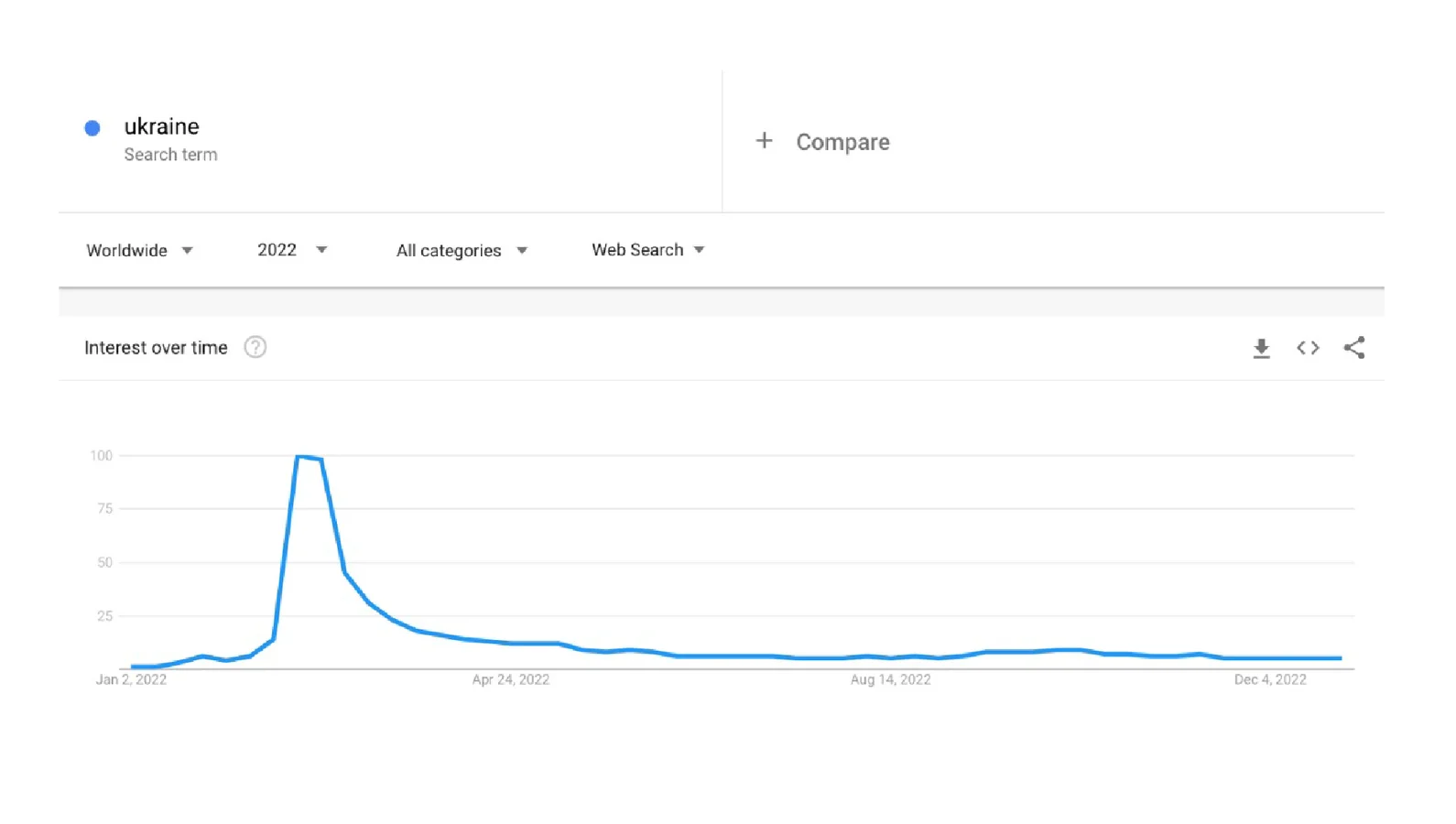This screenshot has width=1456, height=824.
Task: Click the peak of the trend line
Action: [299, 456]
